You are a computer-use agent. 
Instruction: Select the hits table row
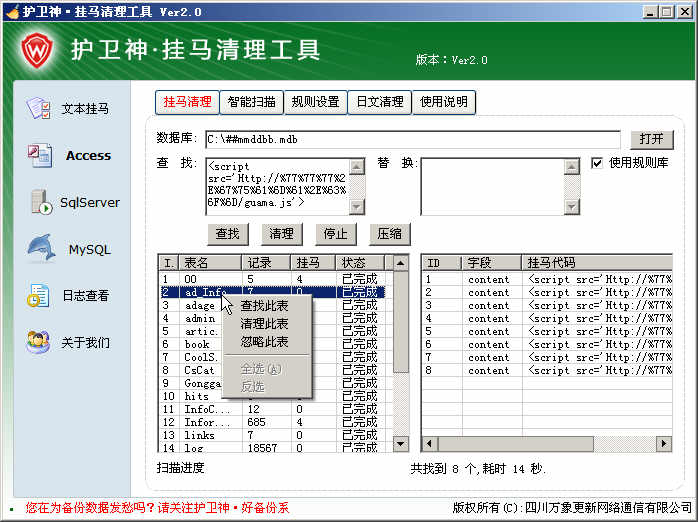click(272, 396)
